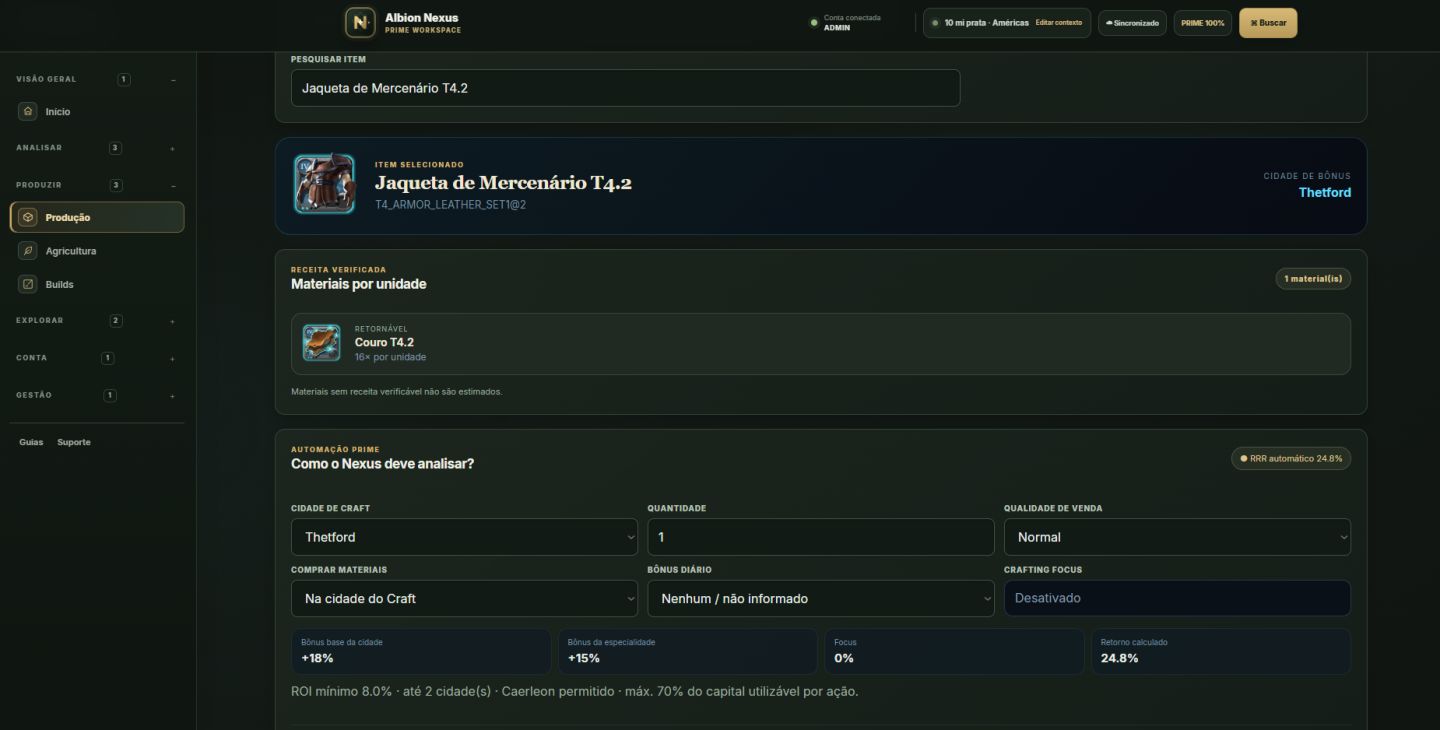The image size is (1440, 730).
Task: Select Produção menu item
Action: coord(97,217)
